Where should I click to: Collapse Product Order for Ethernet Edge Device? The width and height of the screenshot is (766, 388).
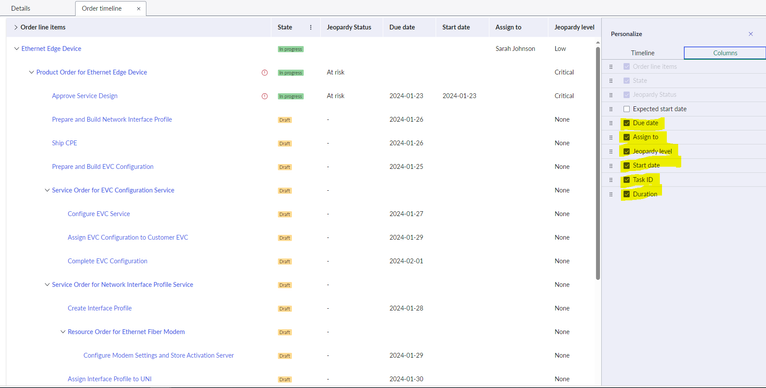tap(31, 72)
